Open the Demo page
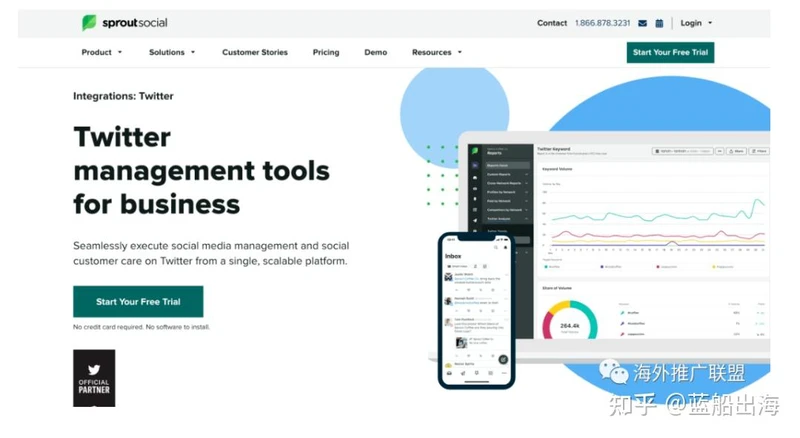 [376, 52]
